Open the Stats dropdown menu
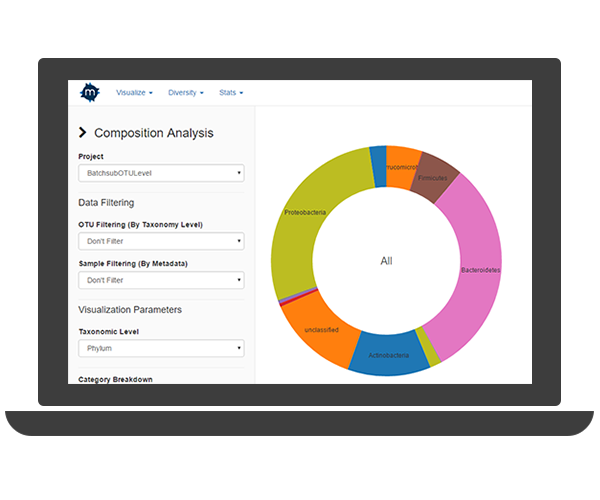The width and height of the screenshot is (600, 500). click(231, 93)
